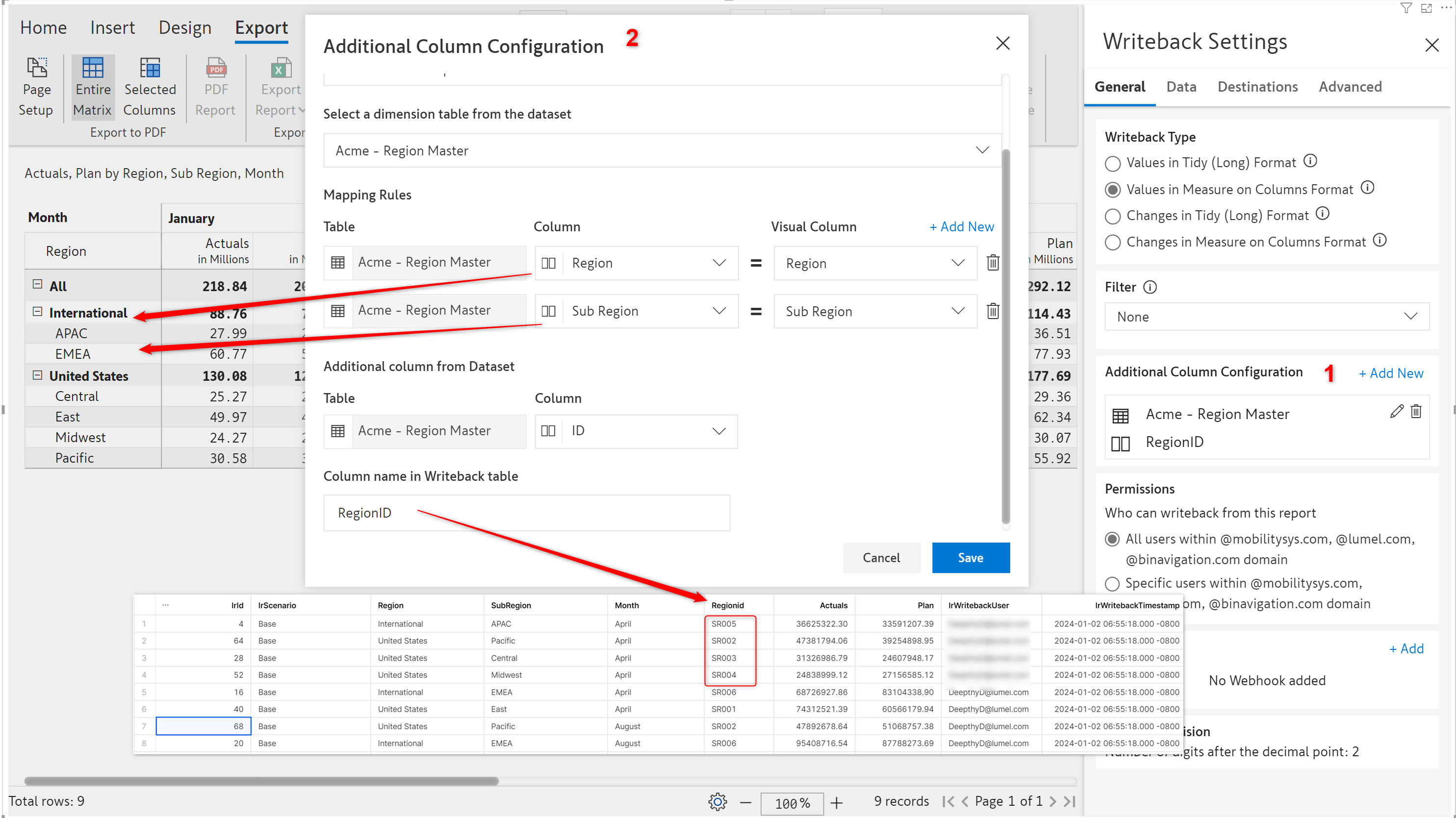Click the Save button
The width and height of the screenshot is (1456, 818).
(x=970, y=558)
